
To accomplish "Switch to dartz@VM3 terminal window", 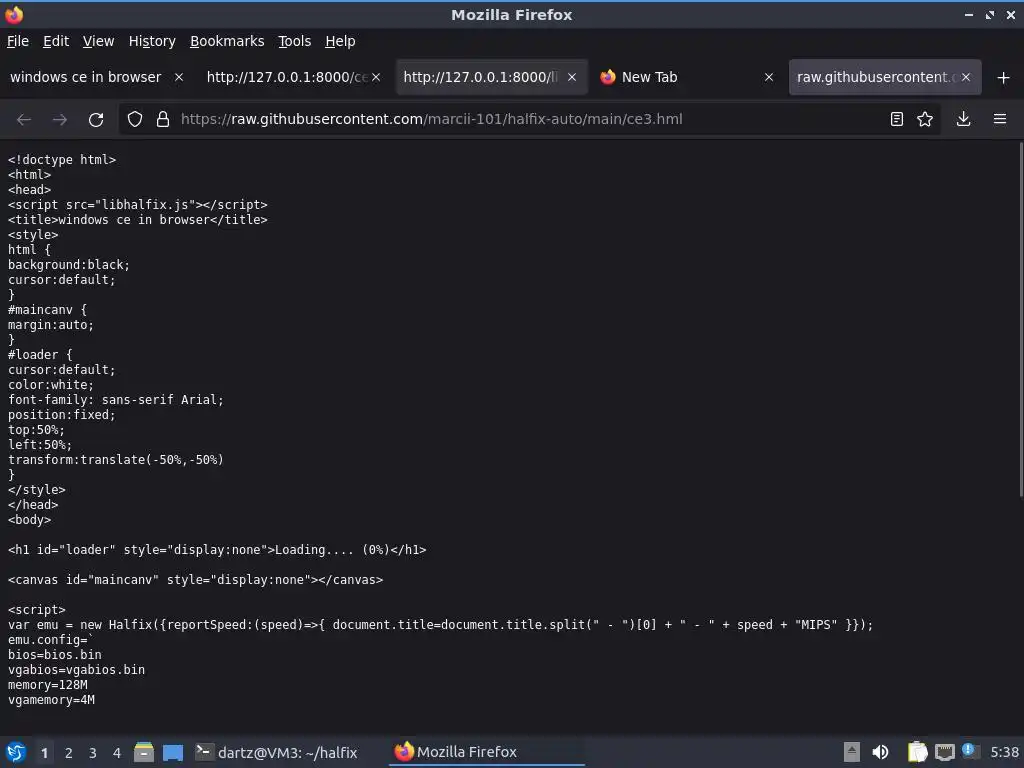I will (277, 752).
